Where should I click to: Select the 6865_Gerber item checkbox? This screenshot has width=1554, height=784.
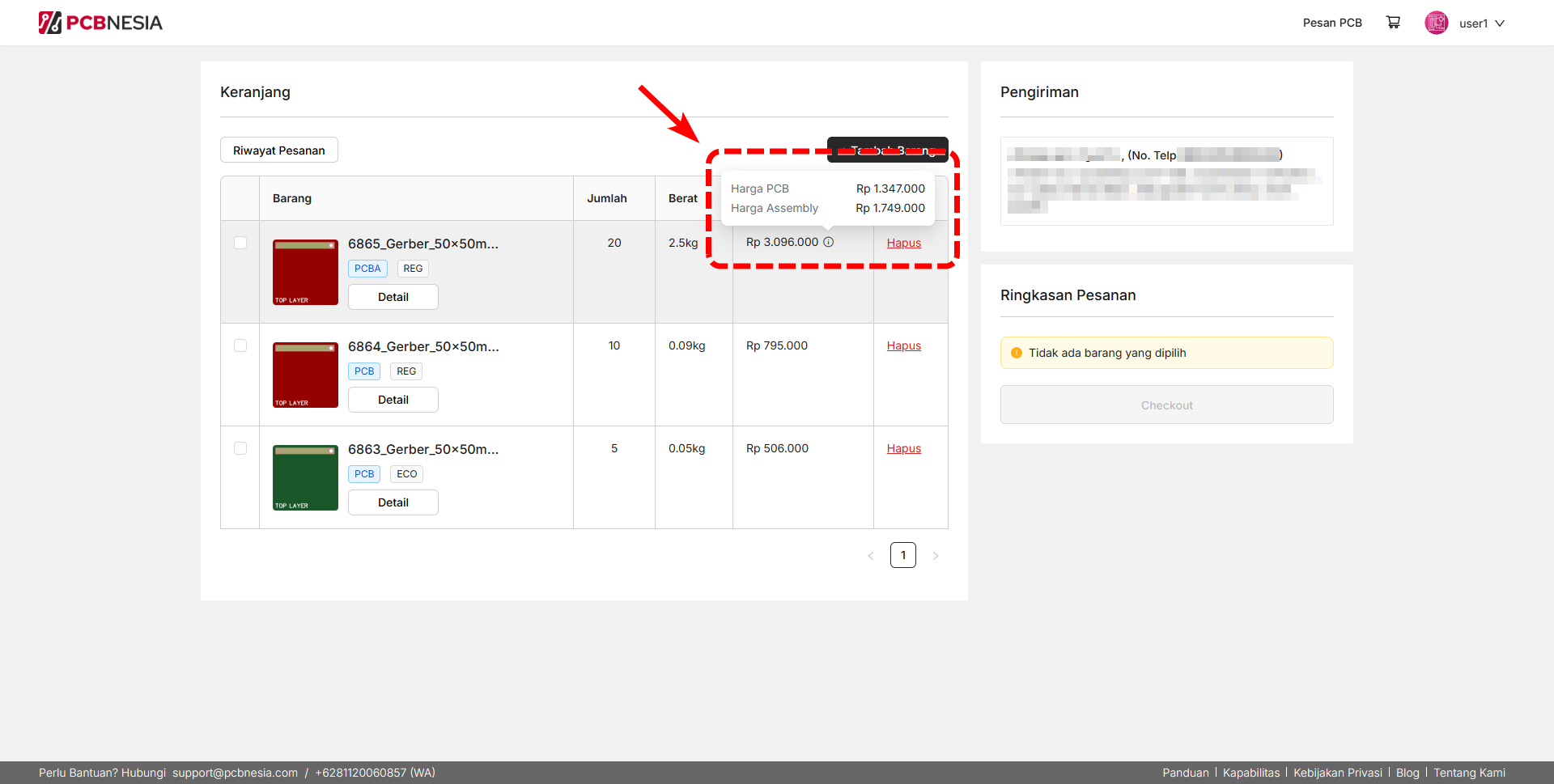[x=240, y=243]
